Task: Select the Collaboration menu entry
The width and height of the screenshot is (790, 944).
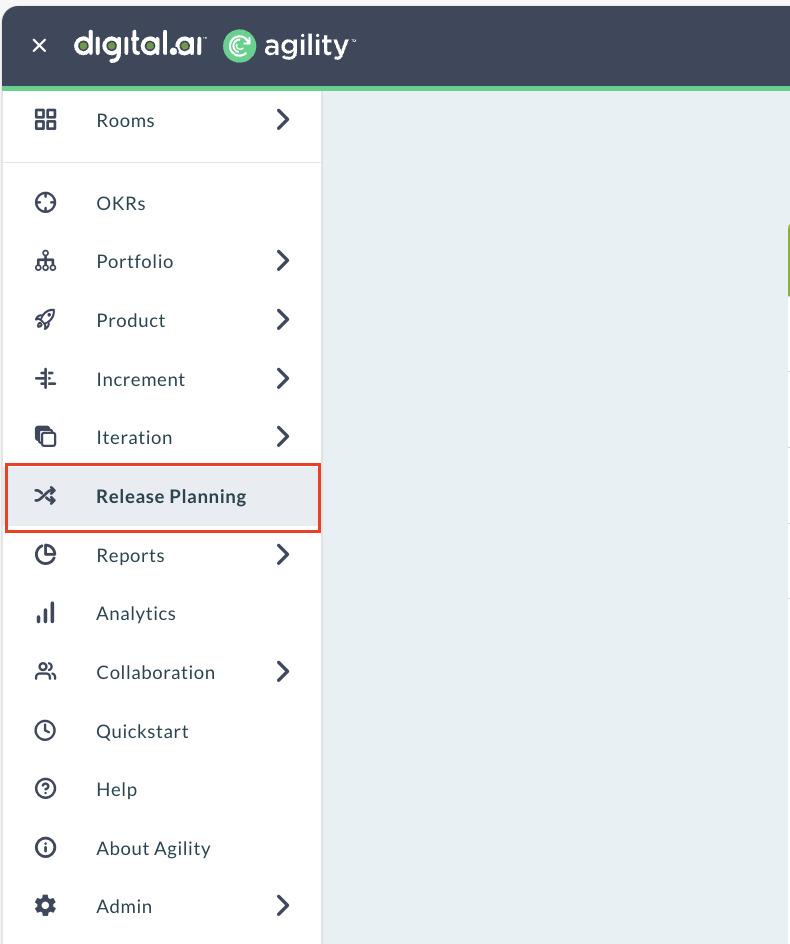Action: click(x=155, y=671)
